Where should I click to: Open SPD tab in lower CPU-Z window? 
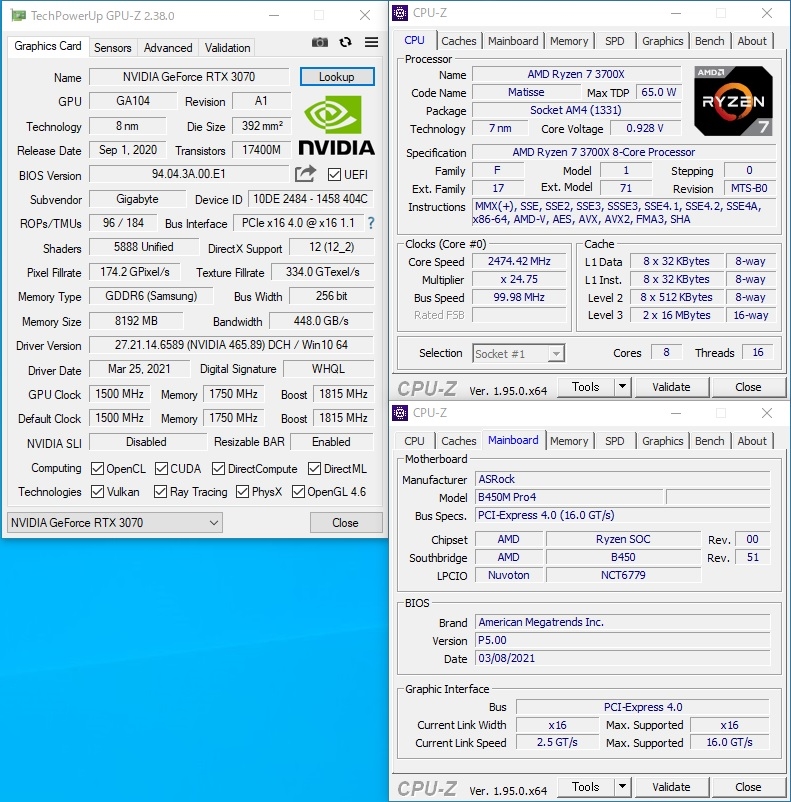[614, 441]
